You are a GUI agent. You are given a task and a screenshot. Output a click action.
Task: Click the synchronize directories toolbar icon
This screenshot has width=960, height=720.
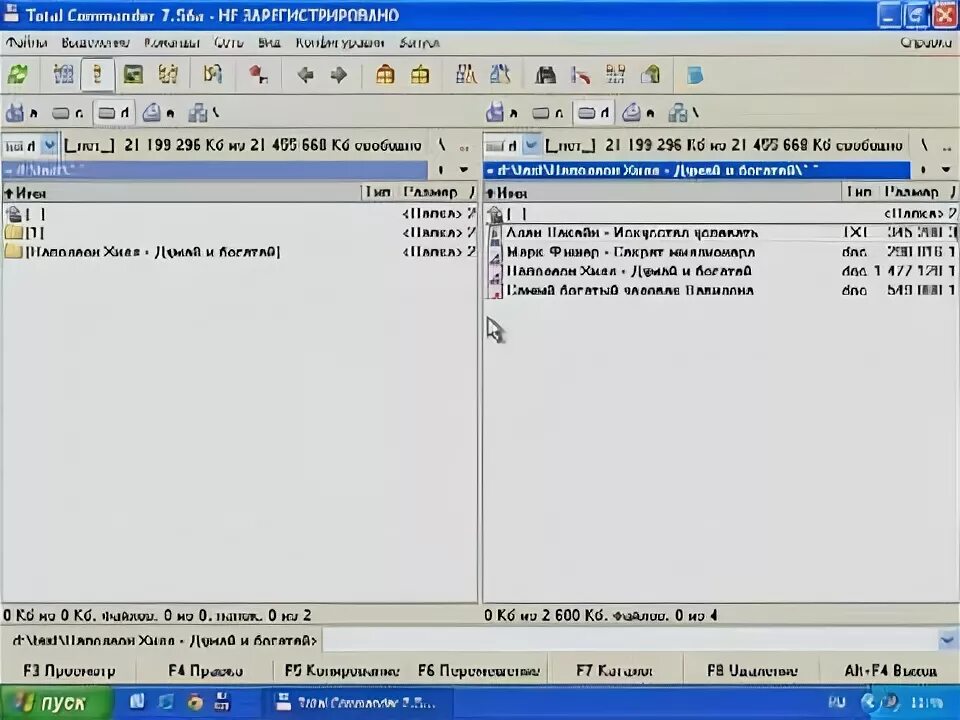(615, 75)
